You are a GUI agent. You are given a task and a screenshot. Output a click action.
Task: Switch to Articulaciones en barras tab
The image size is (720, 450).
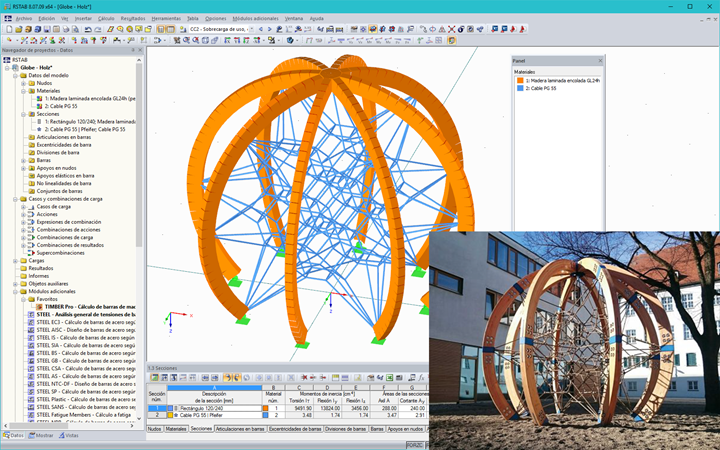click(x=240, y=429)
